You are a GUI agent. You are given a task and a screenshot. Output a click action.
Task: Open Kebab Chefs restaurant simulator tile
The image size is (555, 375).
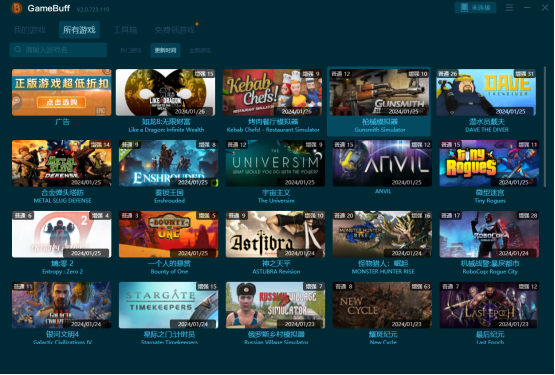[x=272, y=92]
